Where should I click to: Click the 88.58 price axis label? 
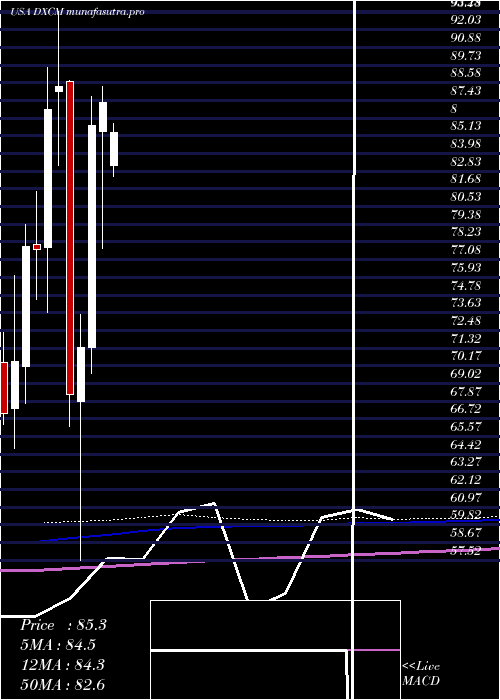pyautogui.click(x=466, y=73)
